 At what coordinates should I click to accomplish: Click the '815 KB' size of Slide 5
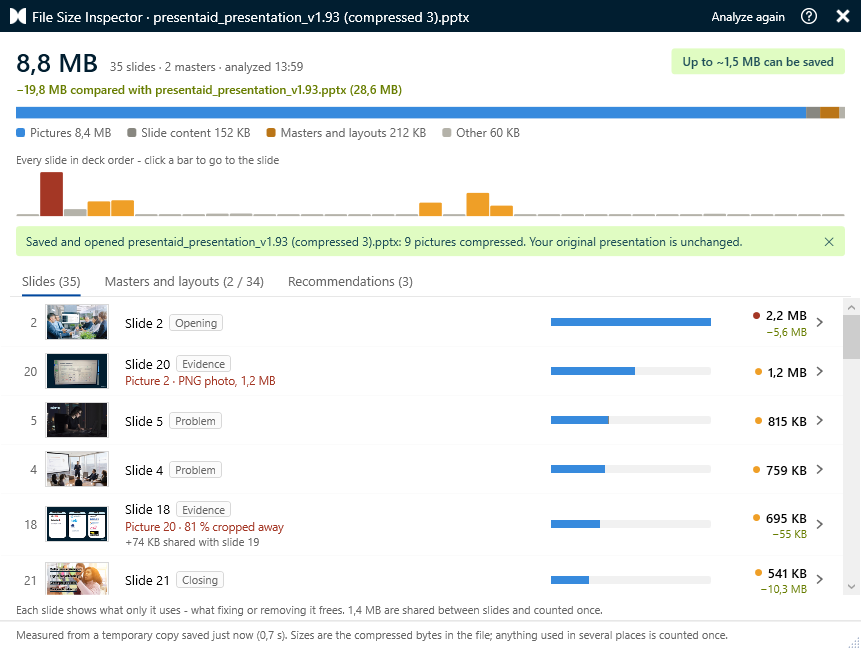coord(787,422)
